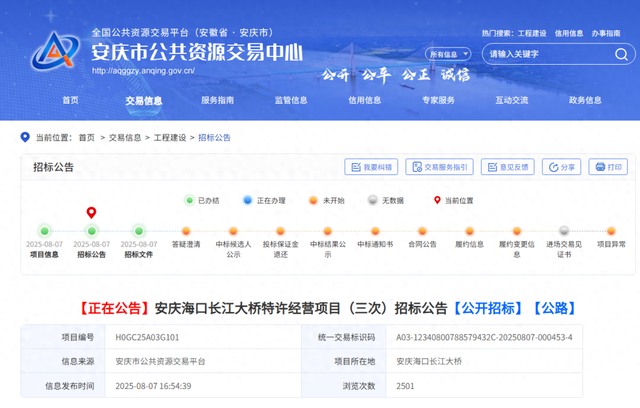Click the search magnifier icon
The image size is (640, 408).
[x=621, y=54]
